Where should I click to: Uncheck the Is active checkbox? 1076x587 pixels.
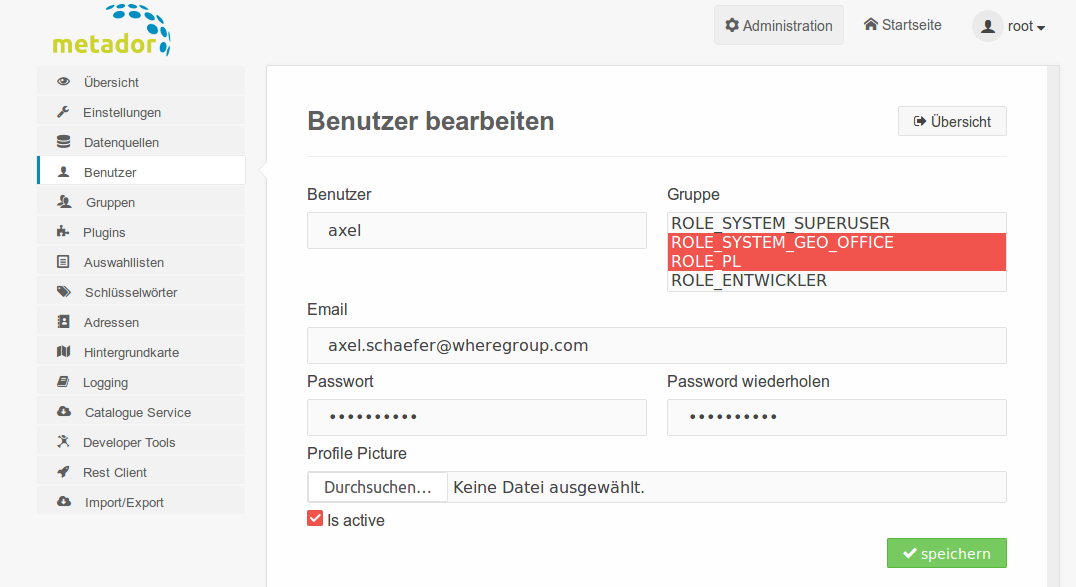point(315,518)
